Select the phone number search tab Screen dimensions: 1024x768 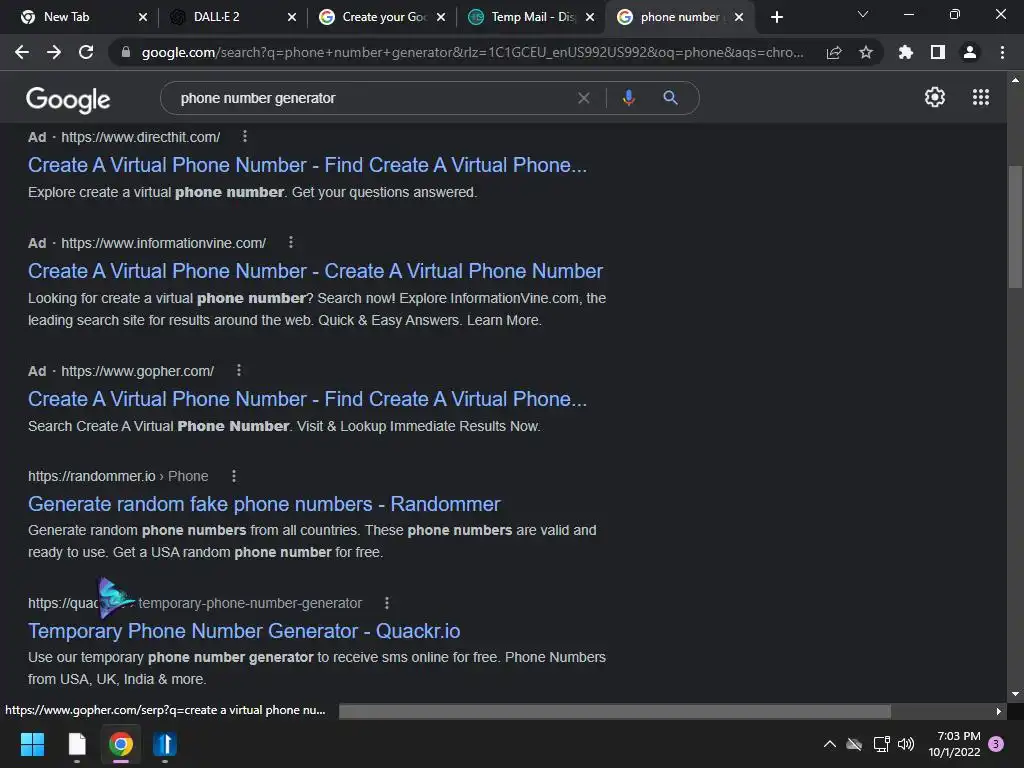tap(680, 17)
